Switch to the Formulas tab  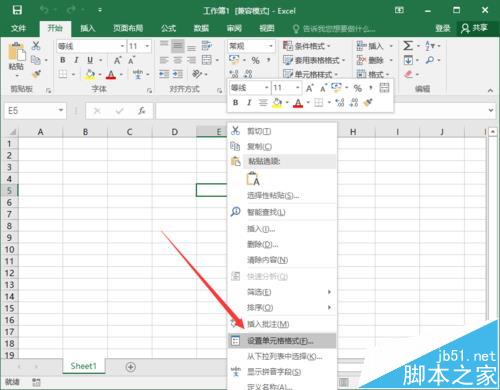click(x=168, y=28)
